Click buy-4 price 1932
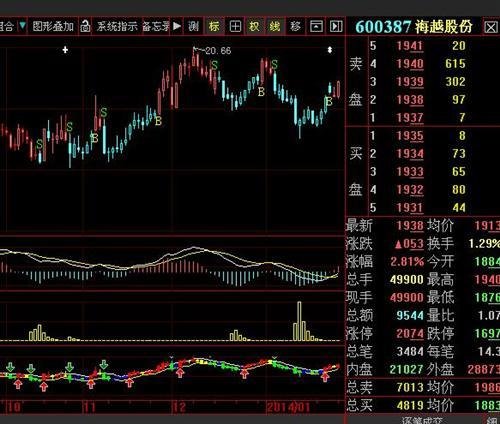500x424 pixels. pyautogui.click(x=410, y=190)
